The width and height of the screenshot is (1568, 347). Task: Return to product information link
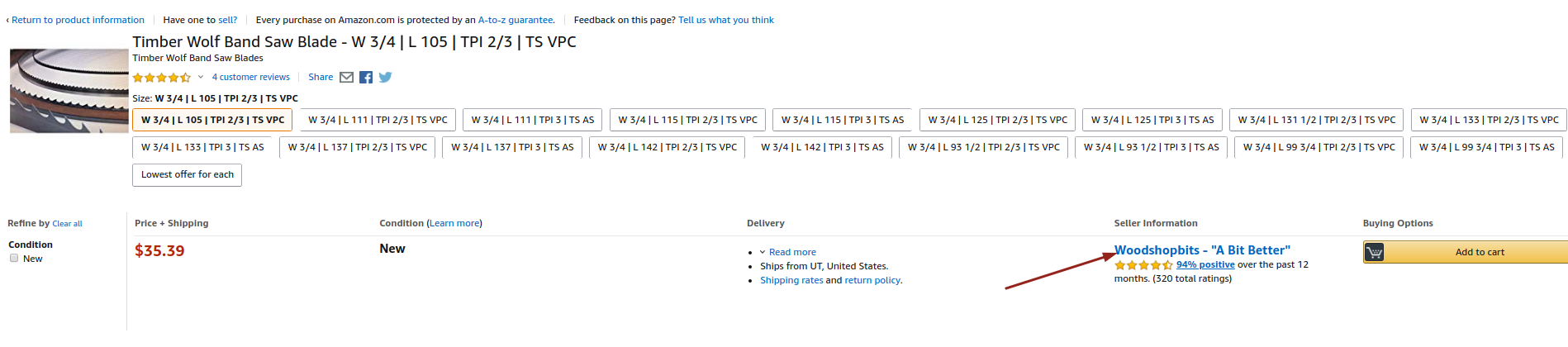(78, 20)
